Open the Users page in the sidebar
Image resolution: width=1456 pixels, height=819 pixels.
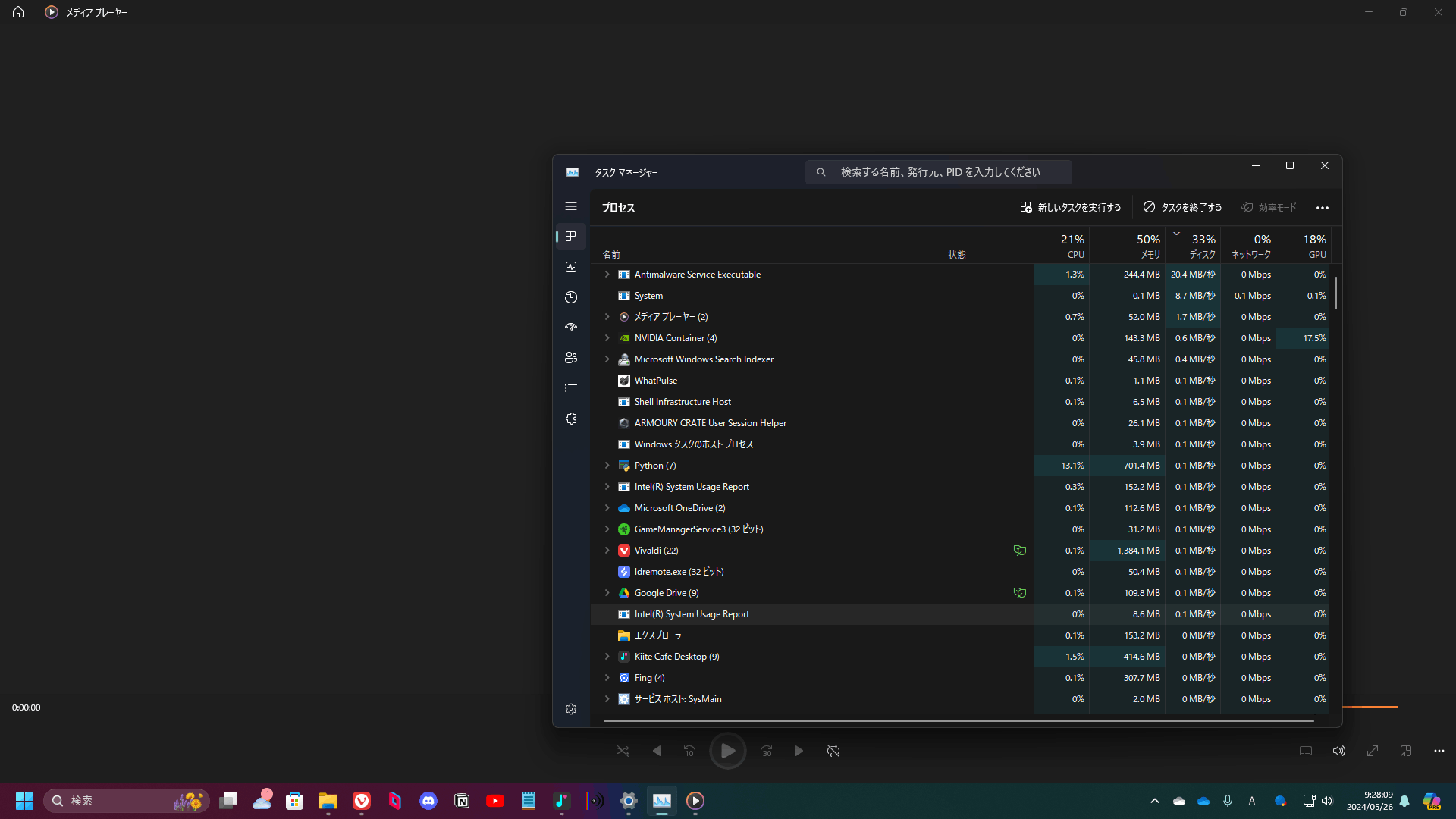pos(571,358)
